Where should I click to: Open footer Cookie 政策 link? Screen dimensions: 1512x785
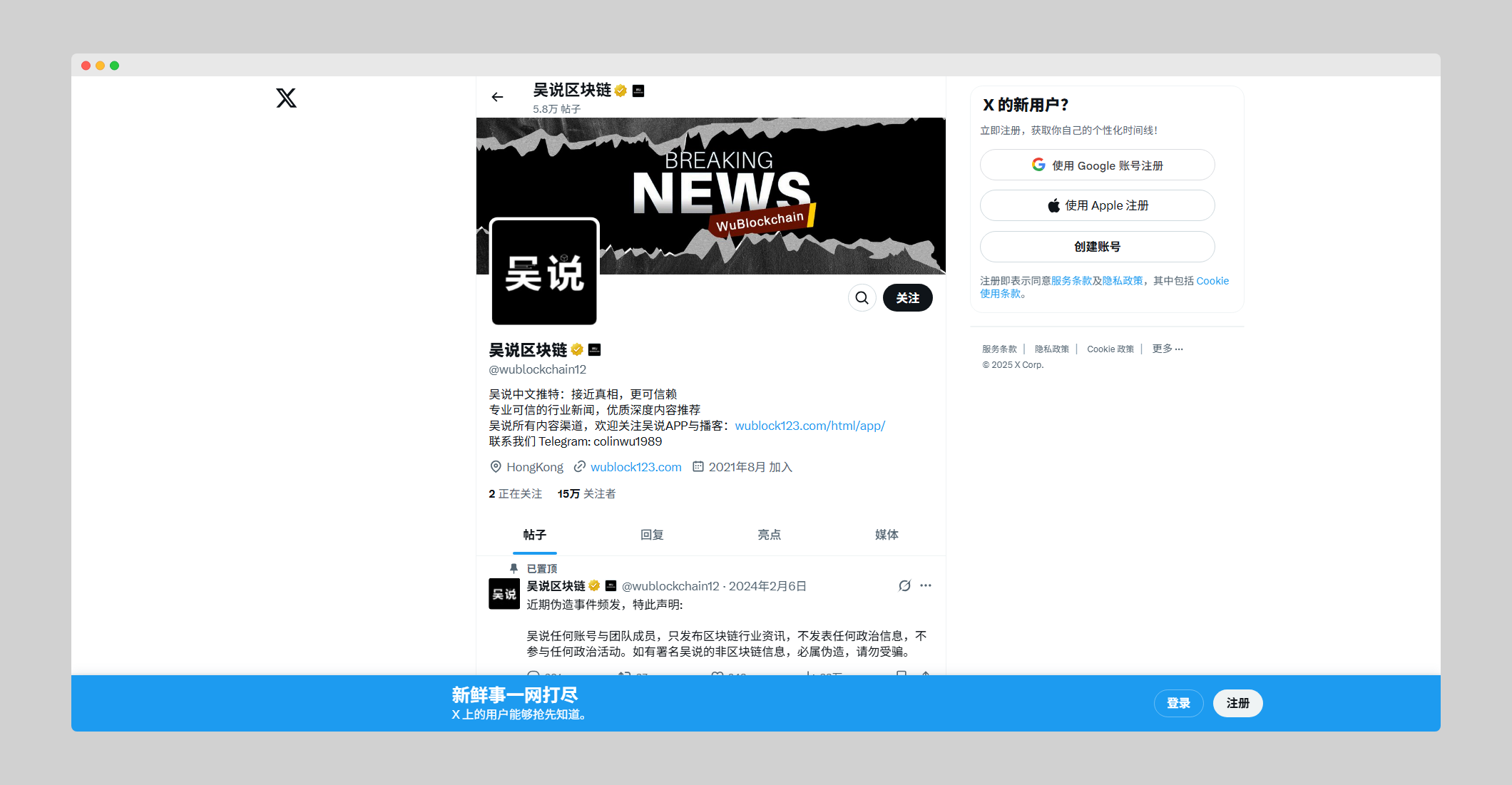click(x=1110, y=349)
